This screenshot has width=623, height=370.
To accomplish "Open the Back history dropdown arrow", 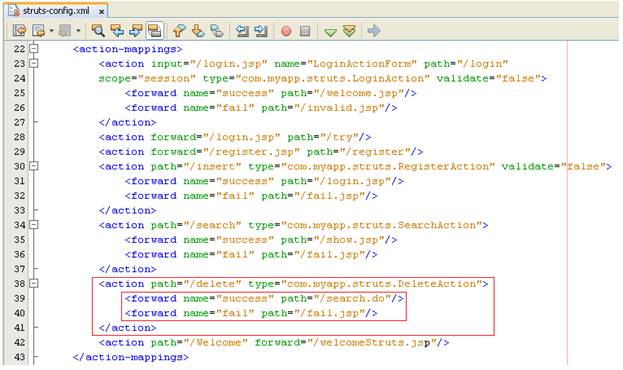I will click(52, 31).
